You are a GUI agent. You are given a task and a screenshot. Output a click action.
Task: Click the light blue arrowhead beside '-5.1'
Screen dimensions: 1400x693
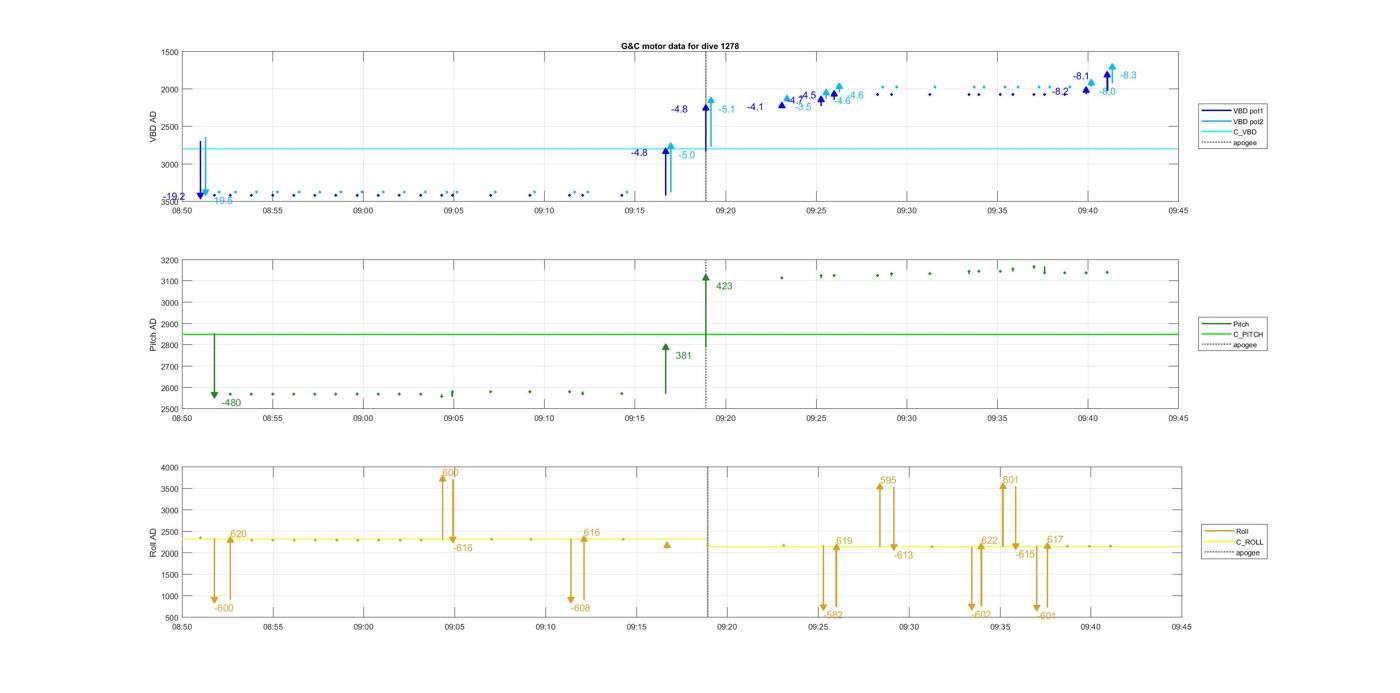pos(711,100)
